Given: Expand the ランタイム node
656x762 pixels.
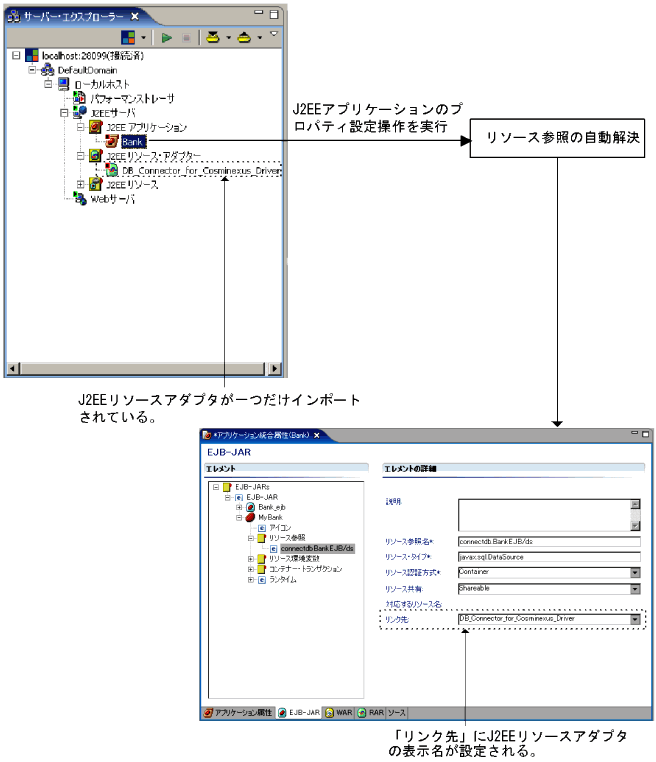Looking at the screenshot, I should click(251, 580).
